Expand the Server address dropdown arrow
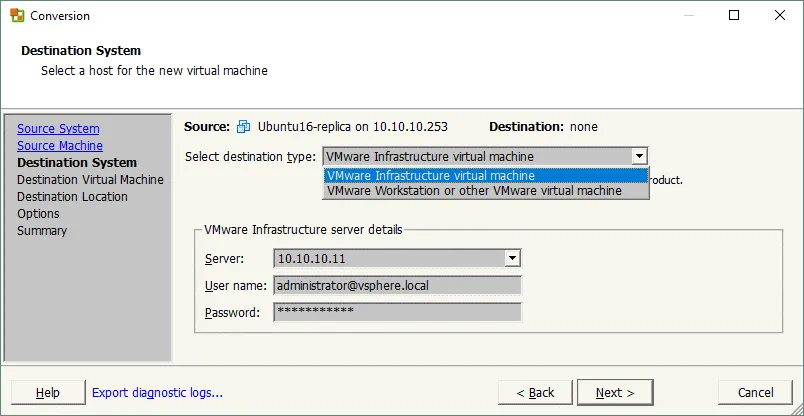 pyautogui.click(x=512, y=259)
